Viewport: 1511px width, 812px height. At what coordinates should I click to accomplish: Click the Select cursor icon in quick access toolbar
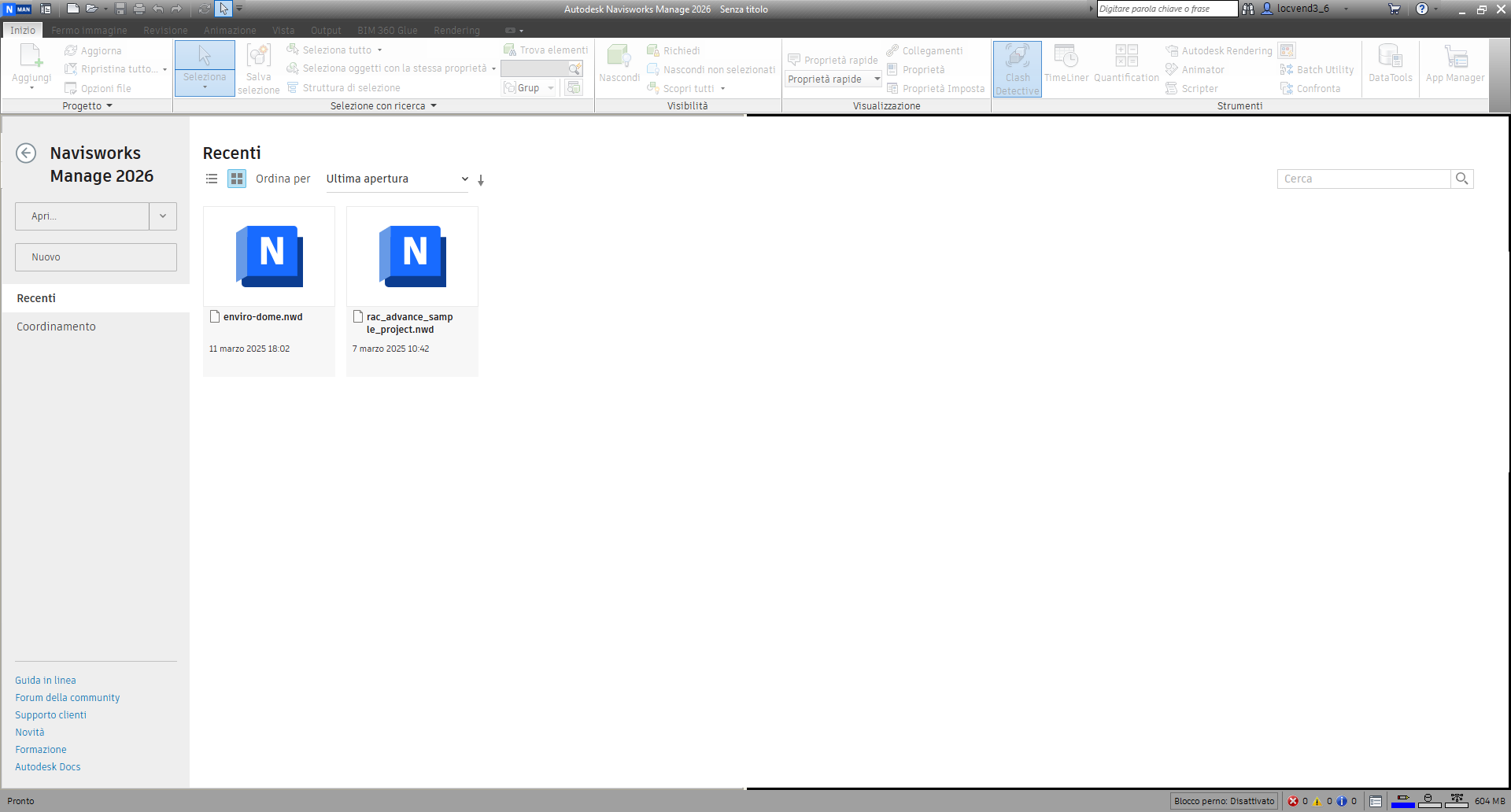[224, 9]
